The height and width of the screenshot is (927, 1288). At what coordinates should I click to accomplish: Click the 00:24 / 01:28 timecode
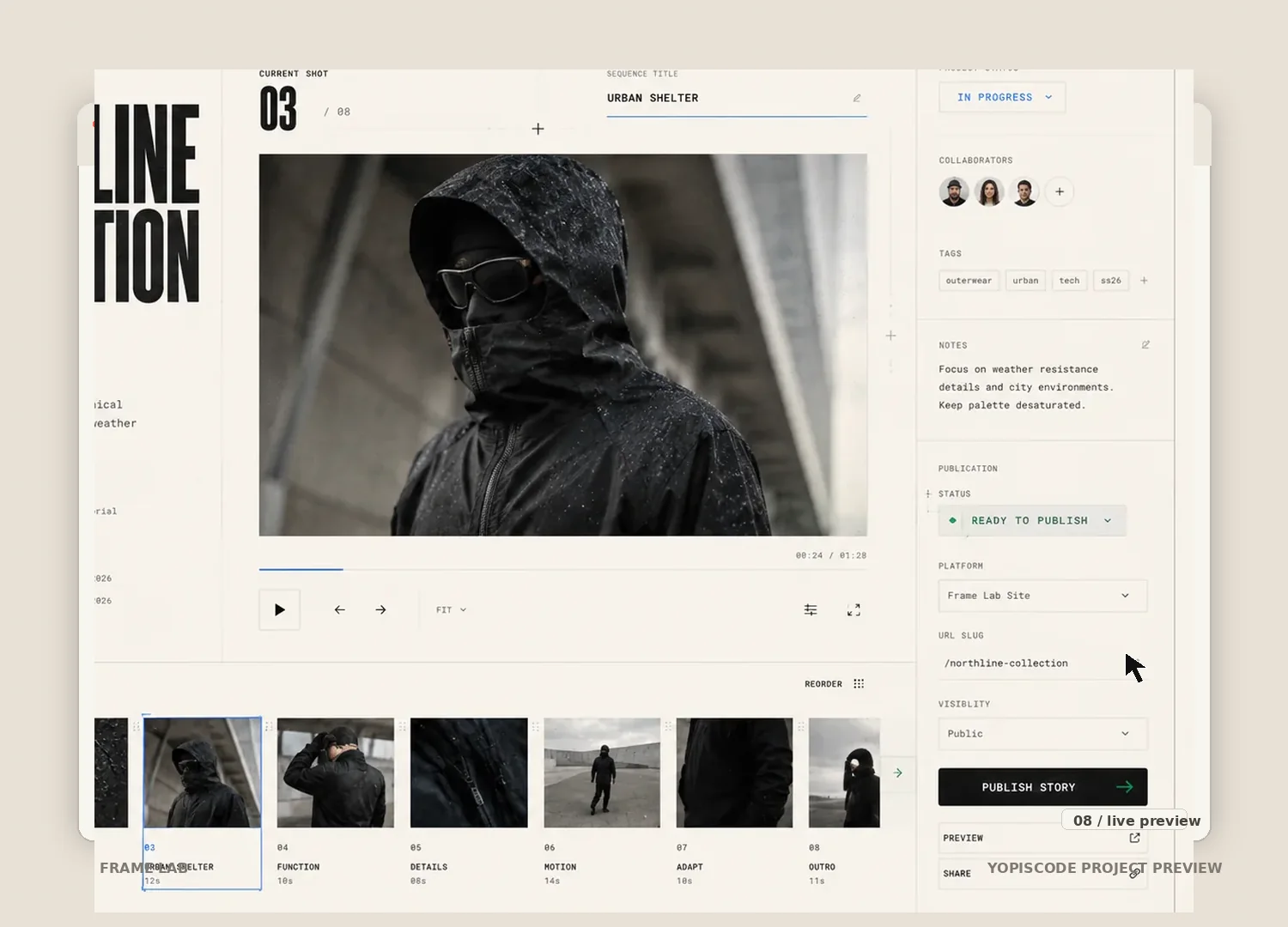coord(831,555)
